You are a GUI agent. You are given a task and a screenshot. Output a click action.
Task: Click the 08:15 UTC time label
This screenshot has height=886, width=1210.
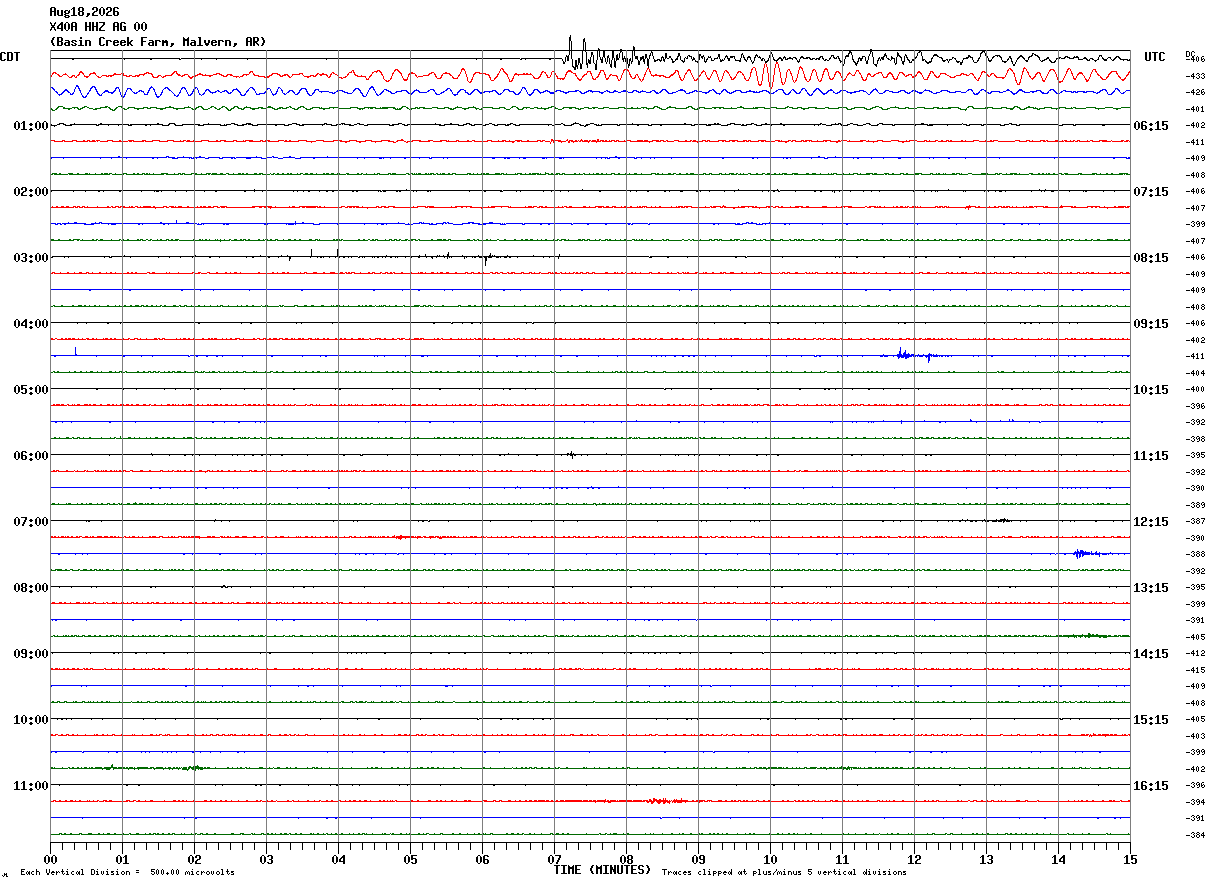pos(1150,258)
